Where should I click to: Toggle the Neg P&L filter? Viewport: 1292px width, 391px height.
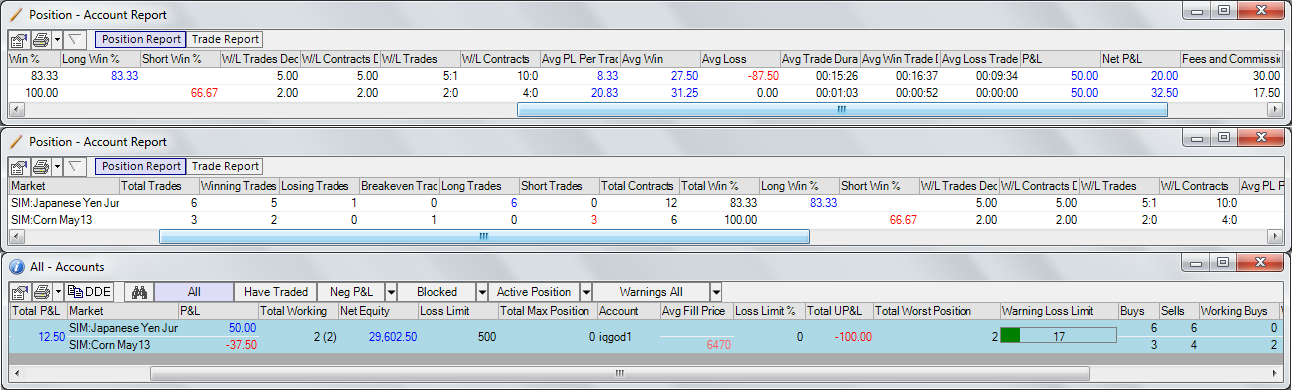(x=350, y=292)
